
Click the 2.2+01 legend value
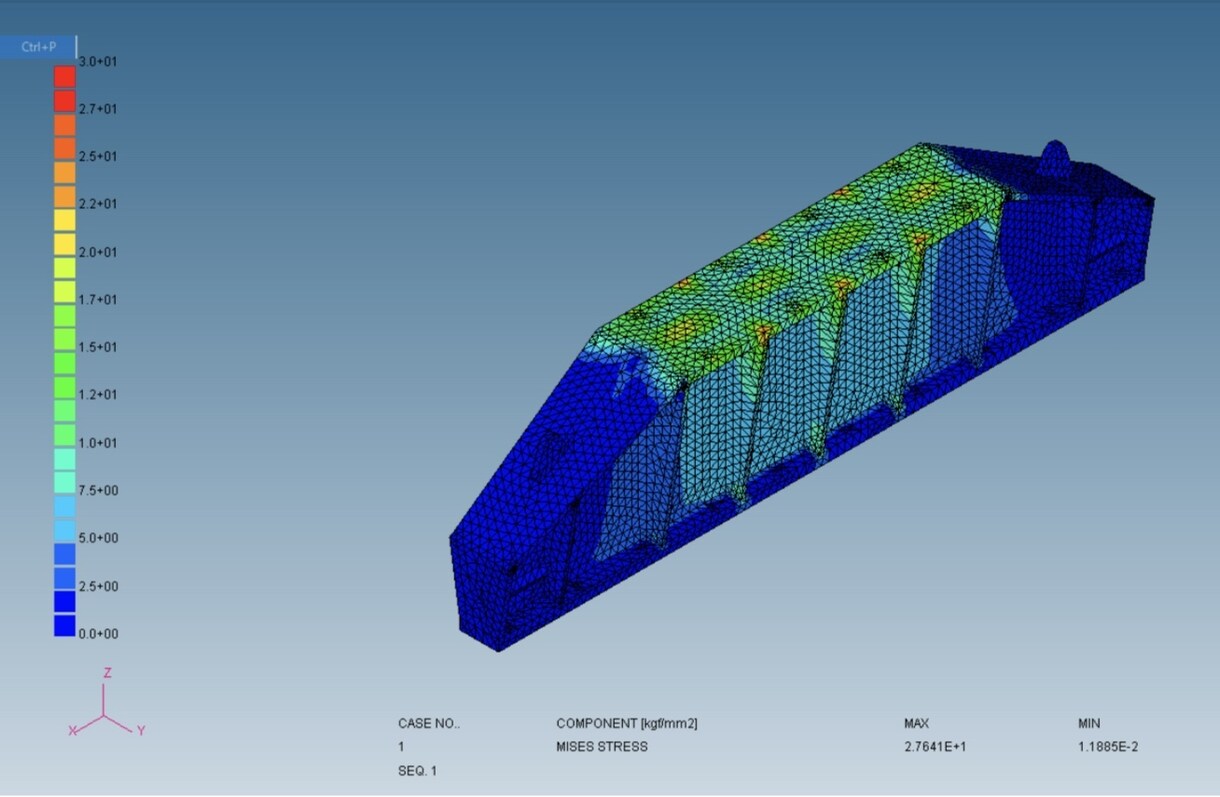[x=99, y=204]
